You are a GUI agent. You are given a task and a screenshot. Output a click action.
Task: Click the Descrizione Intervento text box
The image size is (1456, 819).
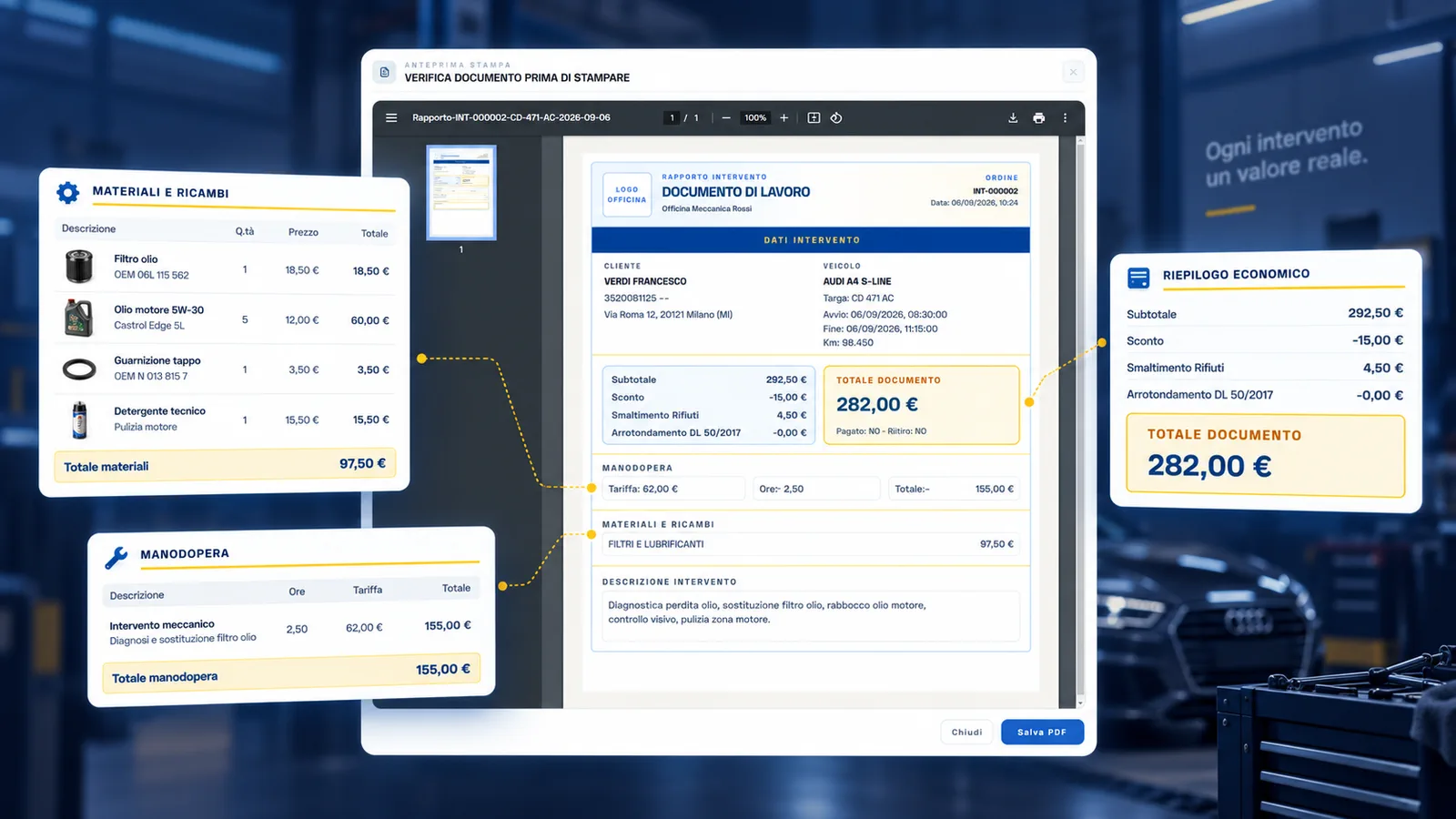tap(811, 615)
